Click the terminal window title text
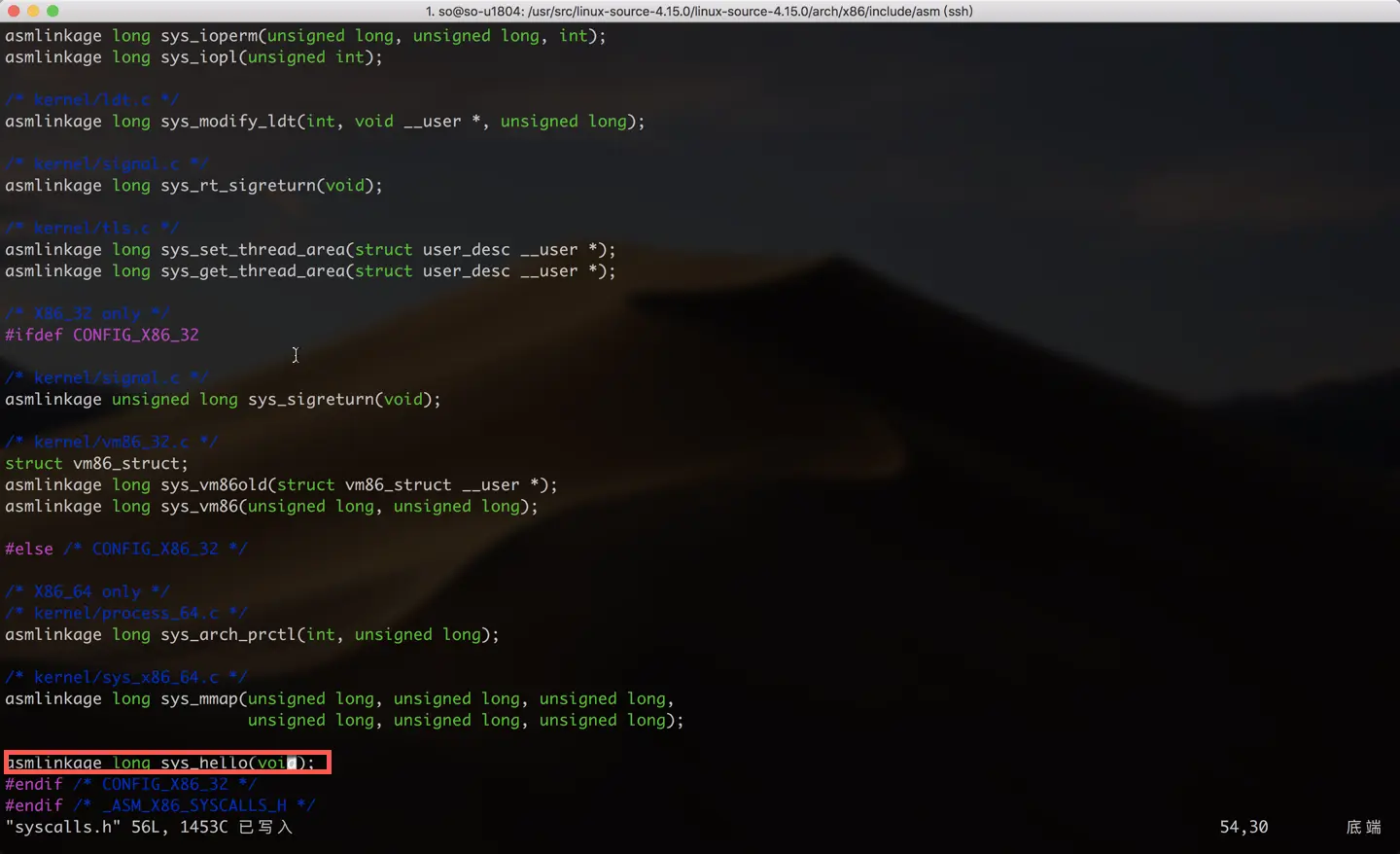Viewport: 1400px width, 854px height. [699, 12]
